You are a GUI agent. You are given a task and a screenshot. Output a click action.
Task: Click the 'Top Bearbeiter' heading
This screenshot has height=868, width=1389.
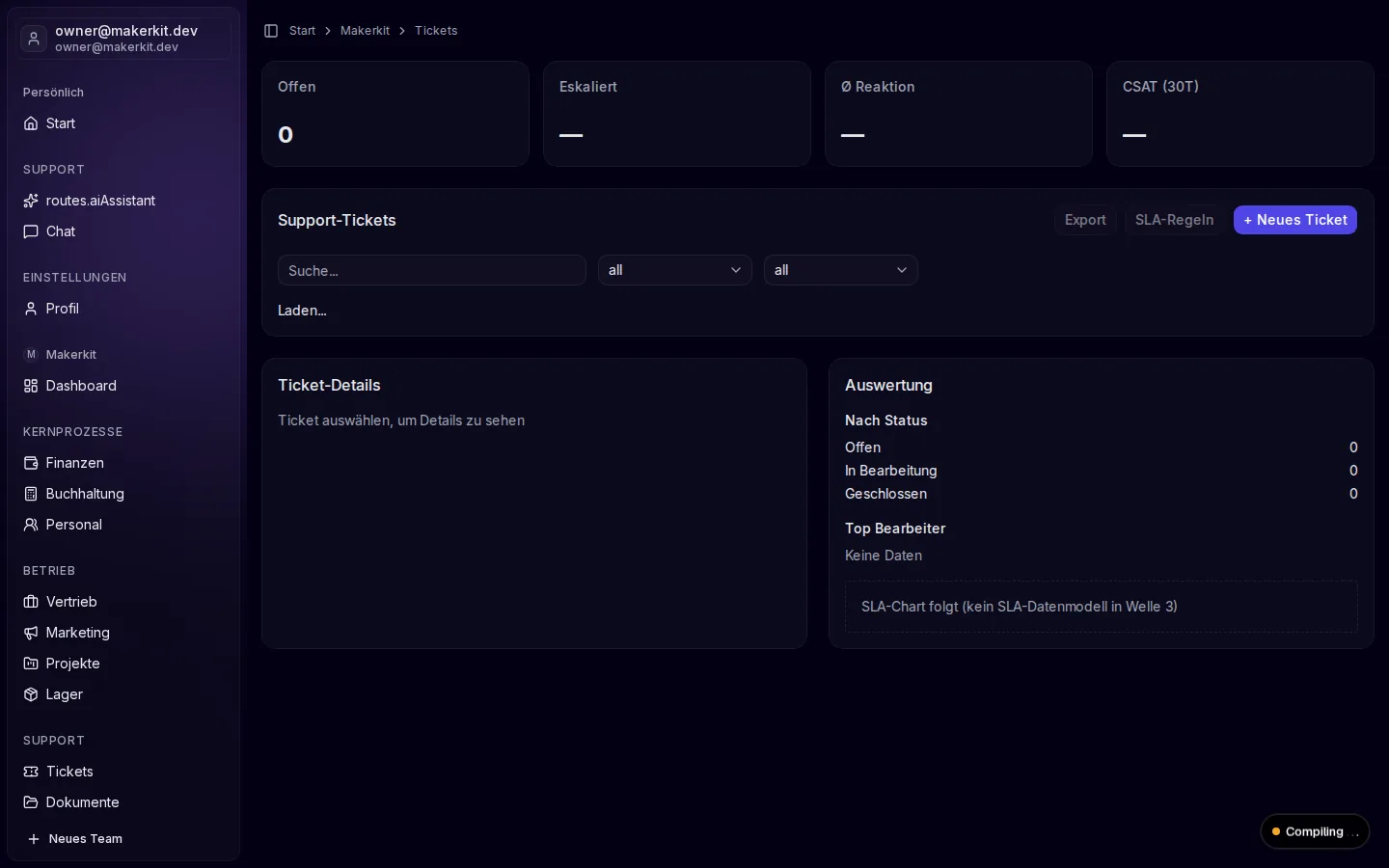pyautogui.click(x=895, y=529)
